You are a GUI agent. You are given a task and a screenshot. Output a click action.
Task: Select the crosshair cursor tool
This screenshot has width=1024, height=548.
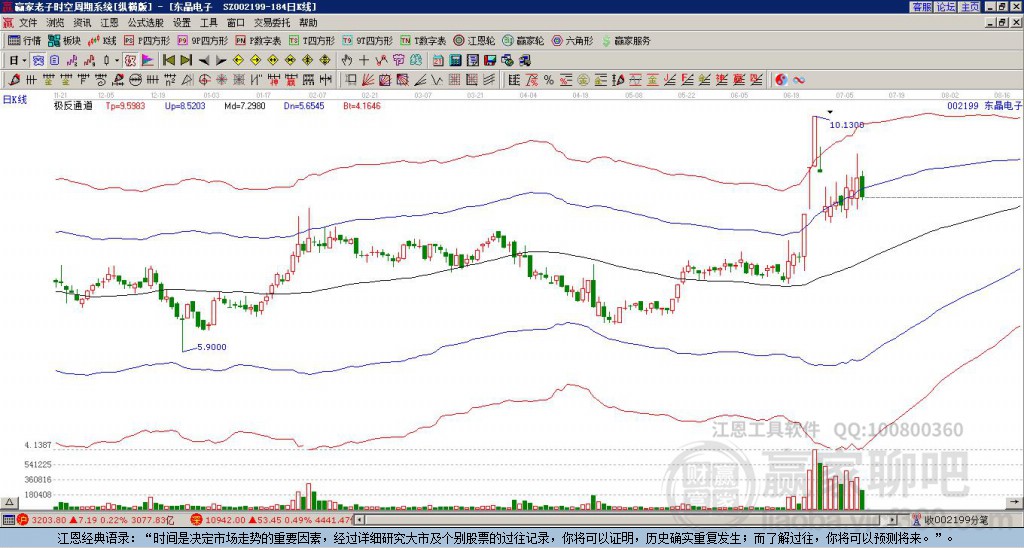coord(364,61)
